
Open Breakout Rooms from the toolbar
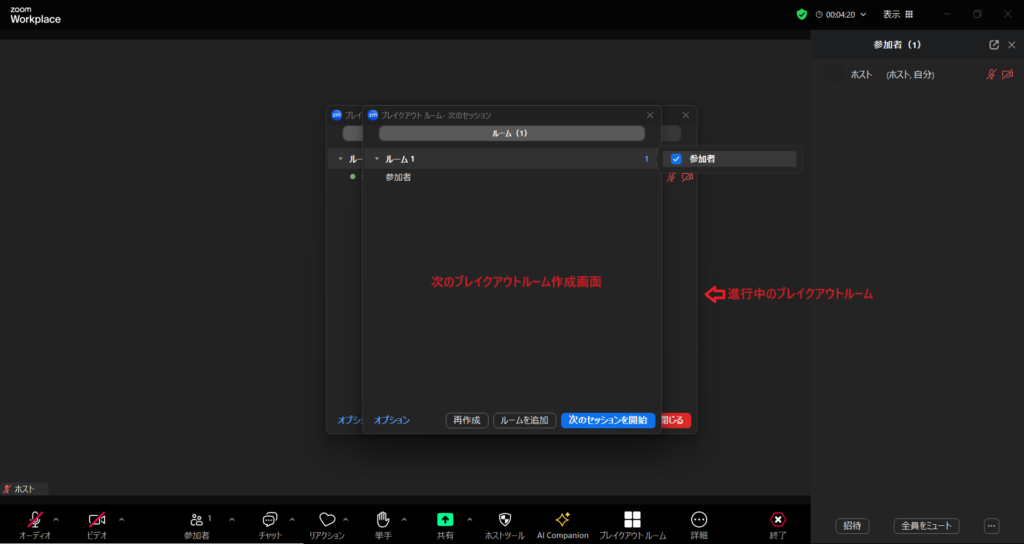(632, 519)
